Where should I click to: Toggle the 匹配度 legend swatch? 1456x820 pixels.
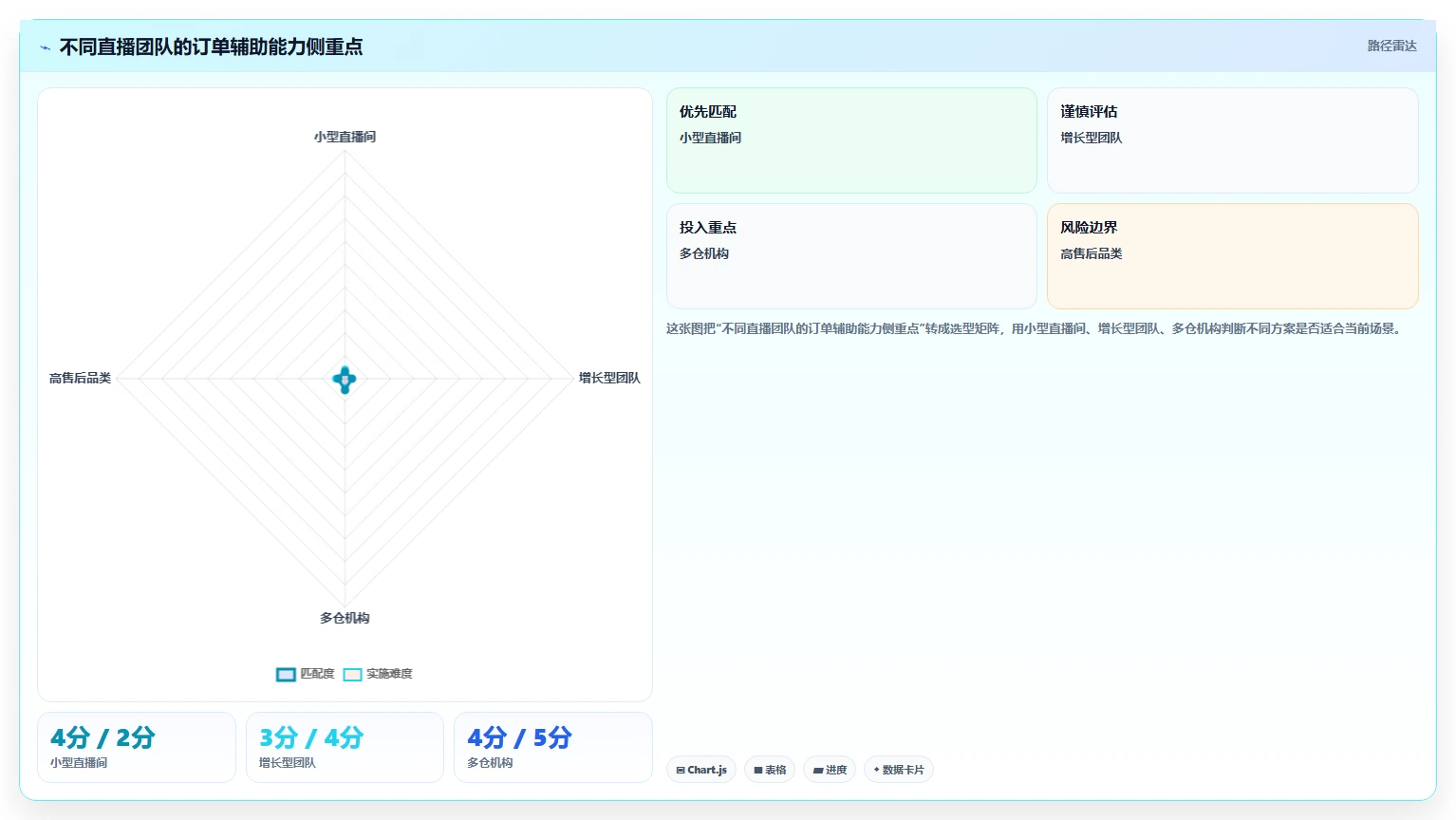(x=286, y=674)
